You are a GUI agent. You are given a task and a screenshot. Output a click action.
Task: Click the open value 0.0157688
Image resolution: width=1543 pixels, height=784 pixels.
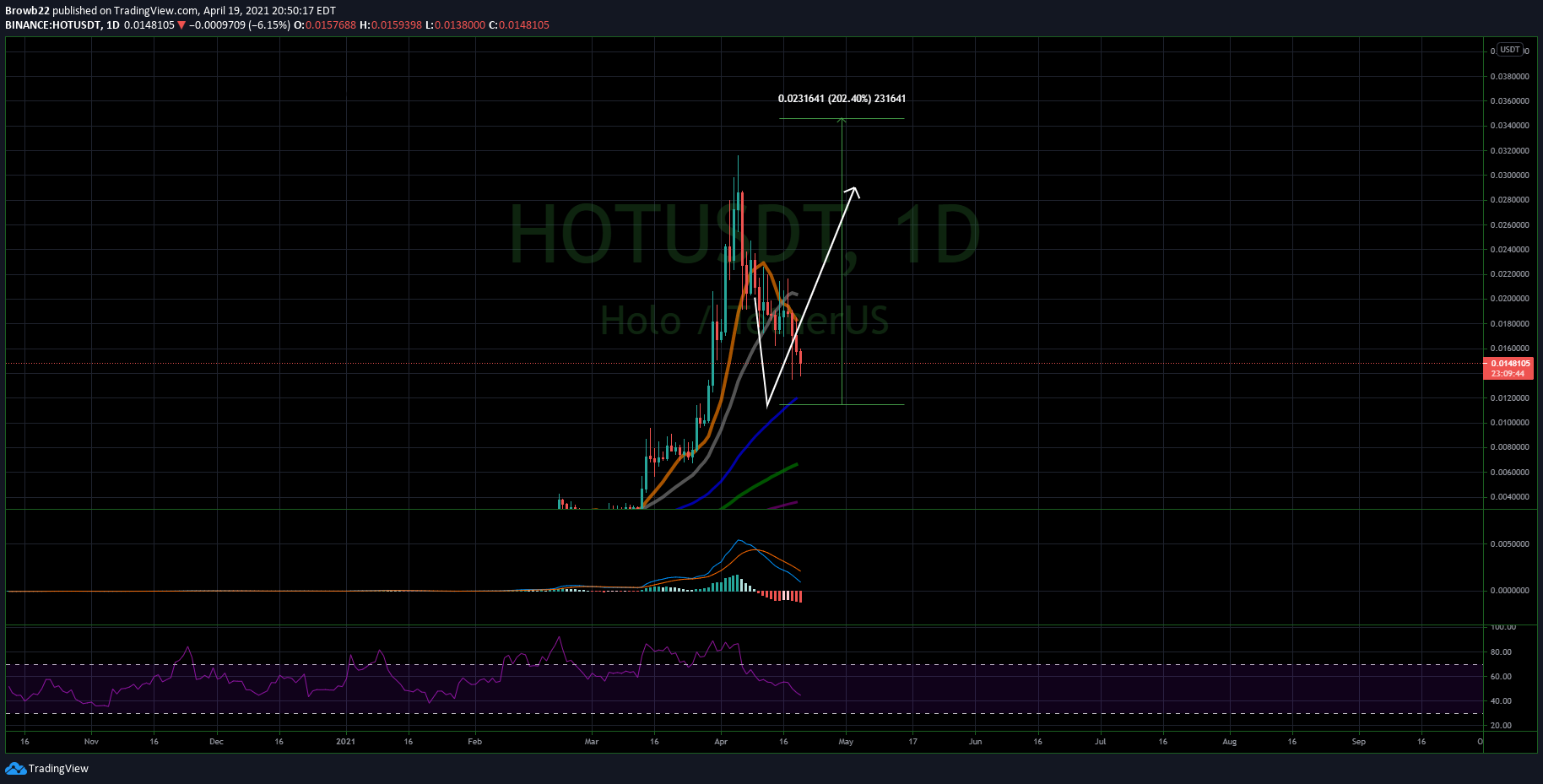tap(330, 25)
